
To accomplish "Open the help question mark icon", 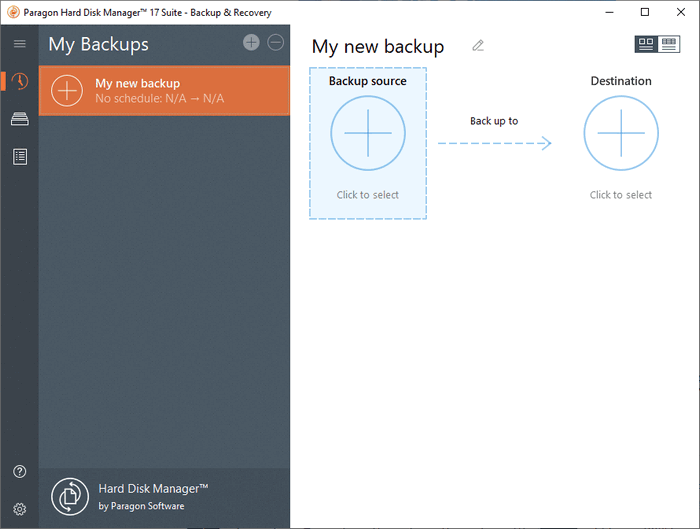I will (x=20, y=471).
